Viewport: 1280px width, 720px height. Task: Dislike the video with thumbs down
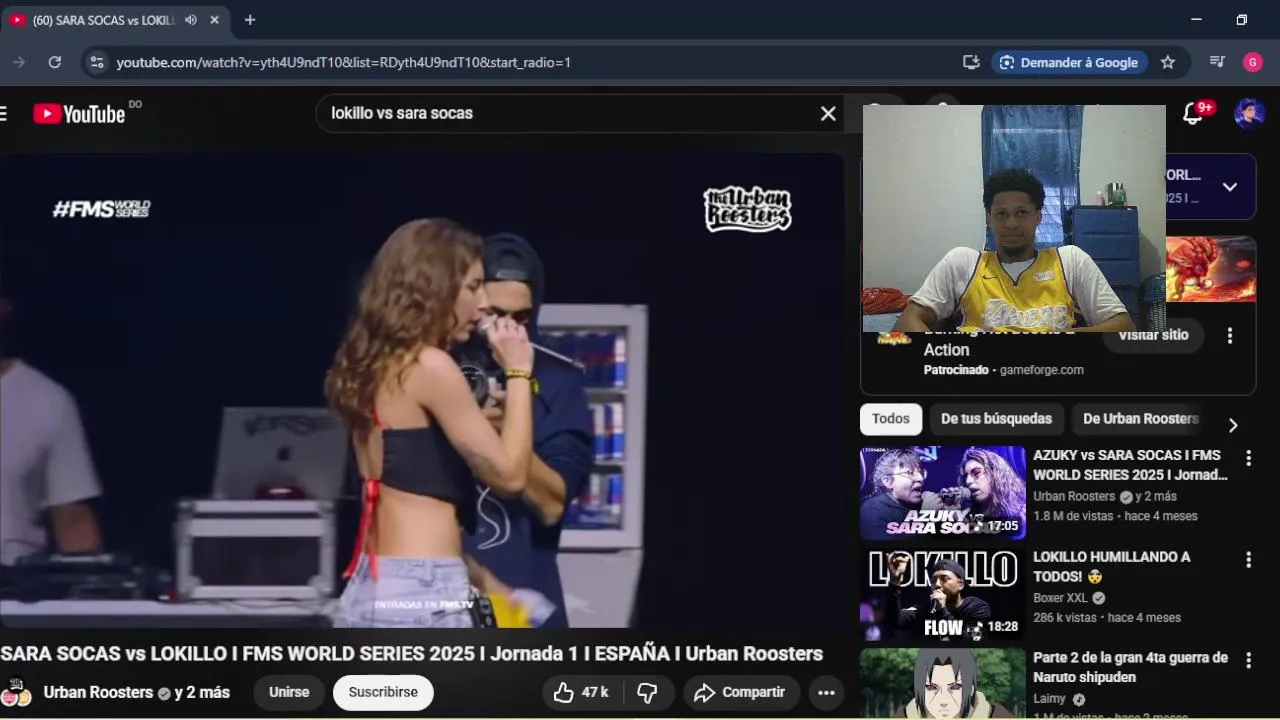648,692
